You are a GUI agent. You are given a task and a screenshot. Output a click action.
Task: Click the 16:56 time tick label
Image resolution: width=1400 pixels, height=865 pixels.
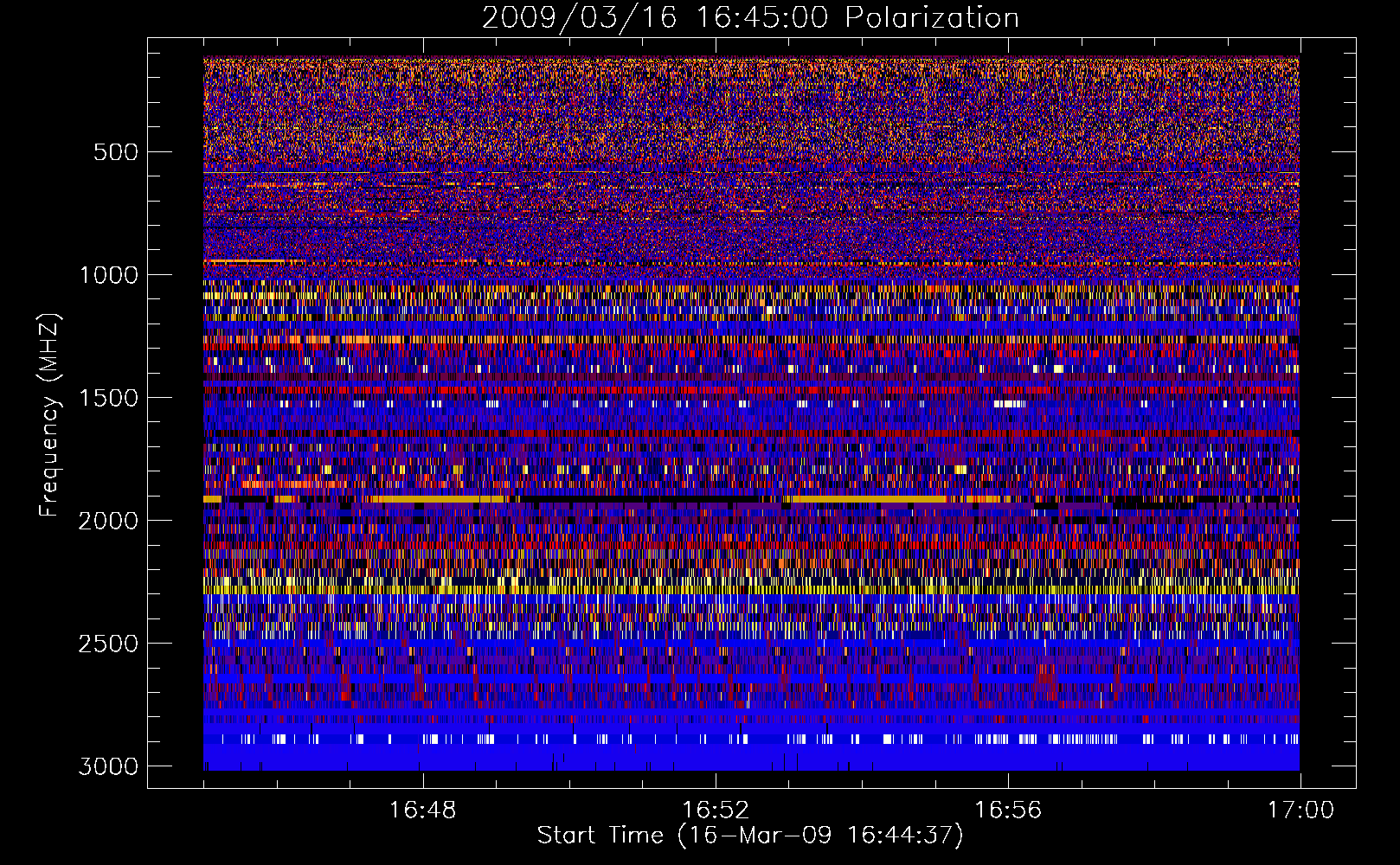1008,811
